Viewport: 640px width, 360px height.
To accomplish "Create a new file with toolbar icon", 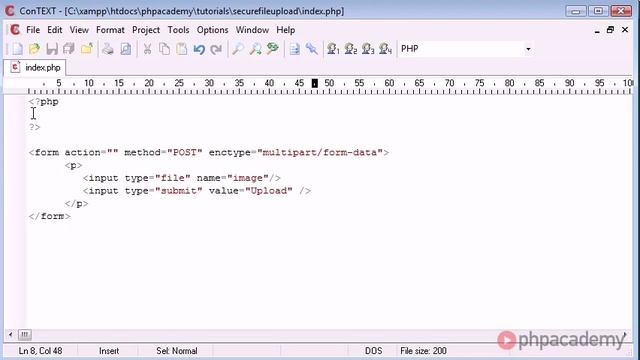I will click(17, 49).
